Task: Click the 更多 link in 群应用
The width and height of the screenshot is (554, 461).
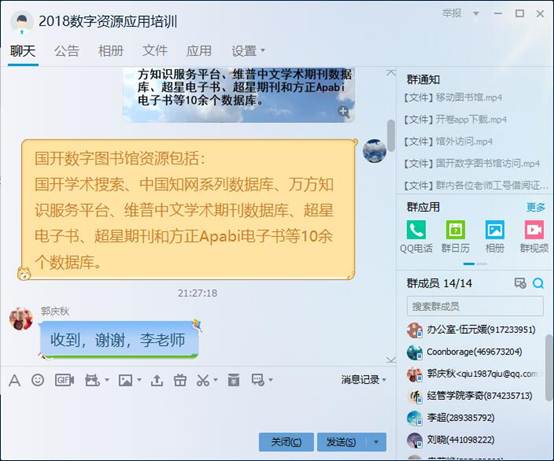Action: click(536, 207)
